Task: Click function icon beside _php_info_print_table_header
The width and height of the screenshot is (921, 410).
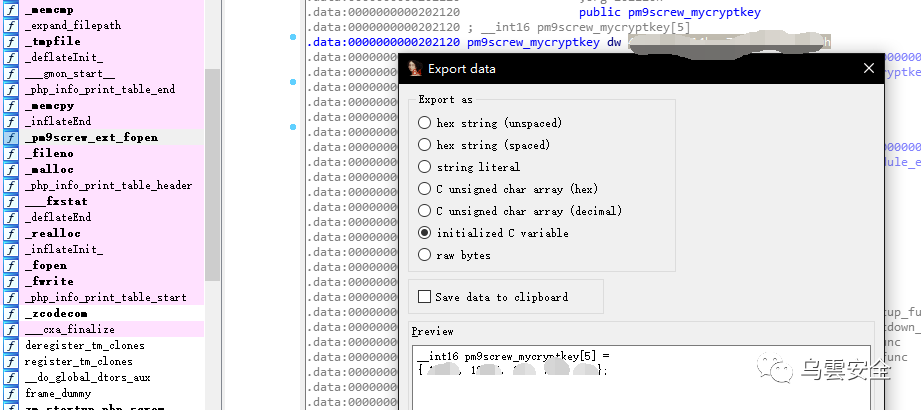Action: pos(11,186)
